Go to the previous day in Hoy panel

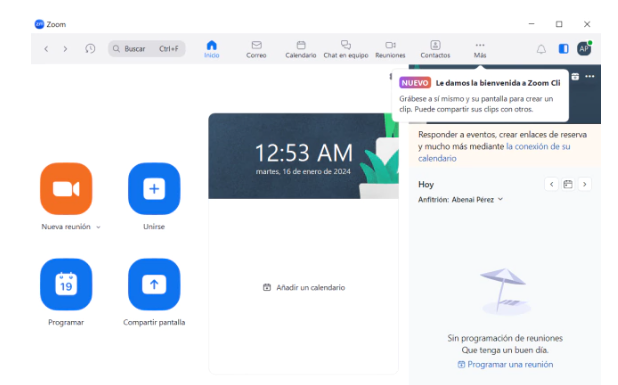pyautogui.click(x=551, y=184)
